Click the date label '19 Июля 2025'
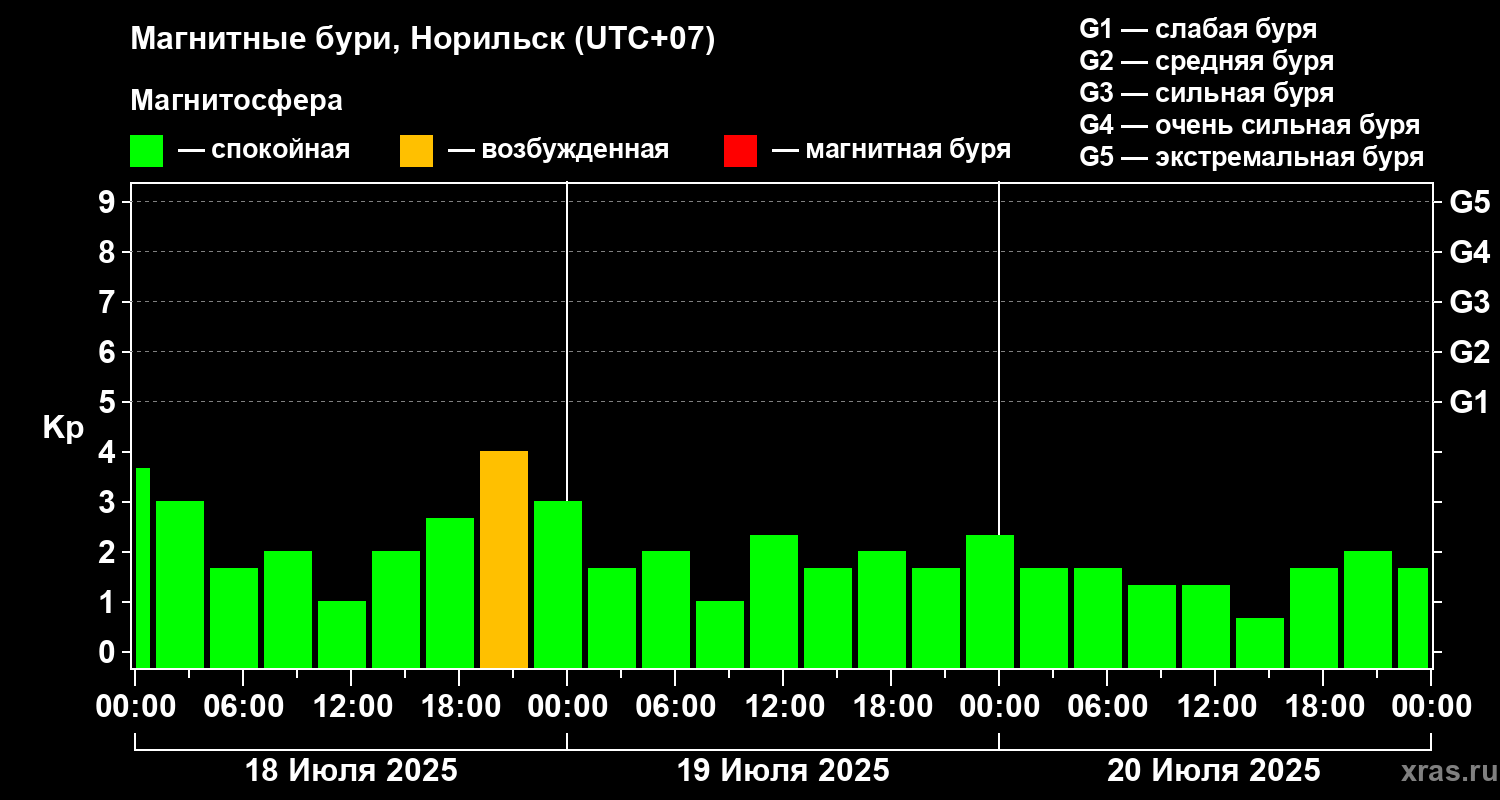The height and width of the screenshot is (800, 1500). (x=783, y=771)
